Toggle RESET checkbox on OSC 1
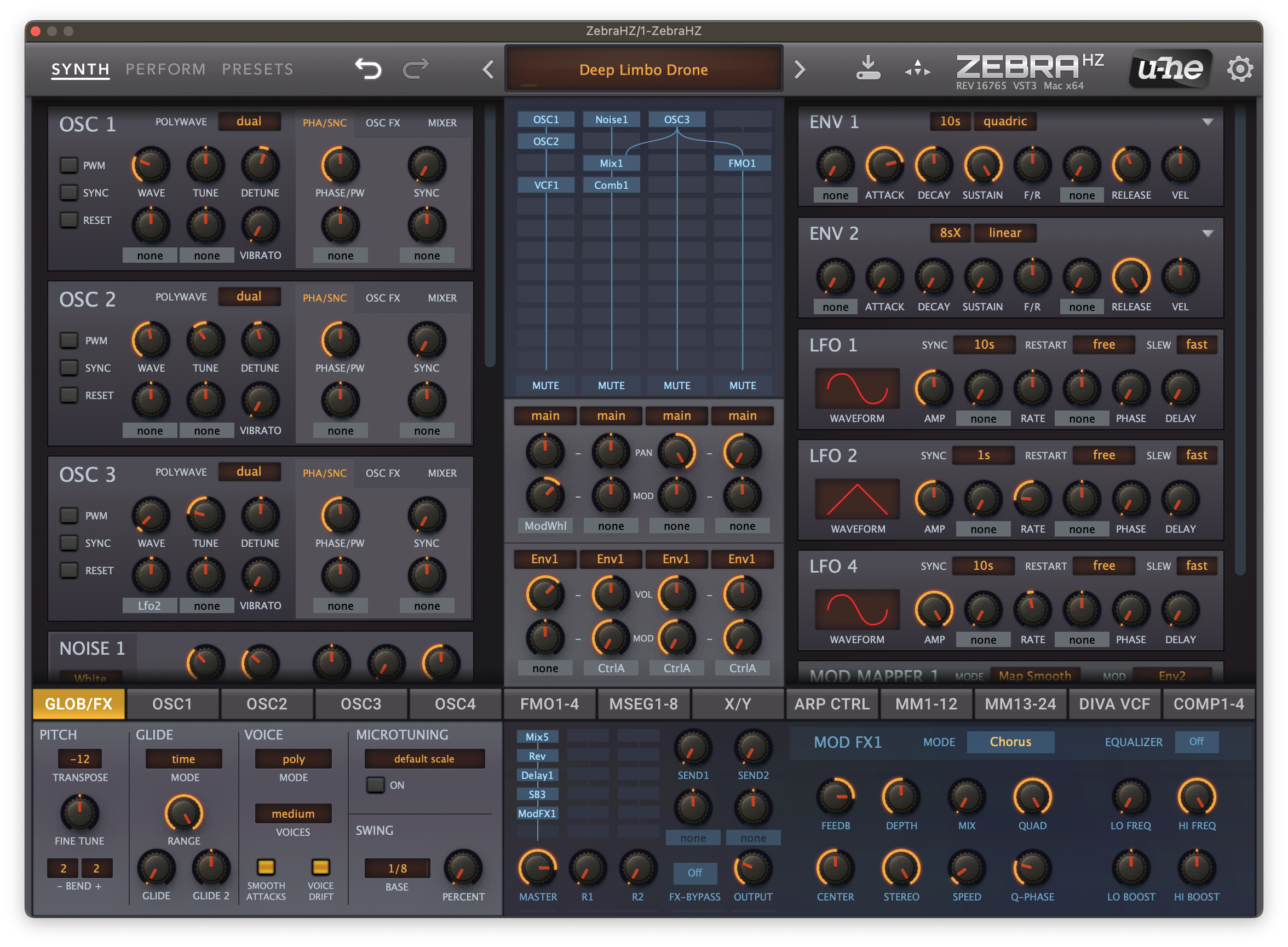This screenshot has height=947, width=1288. click(x=69, y=220)
